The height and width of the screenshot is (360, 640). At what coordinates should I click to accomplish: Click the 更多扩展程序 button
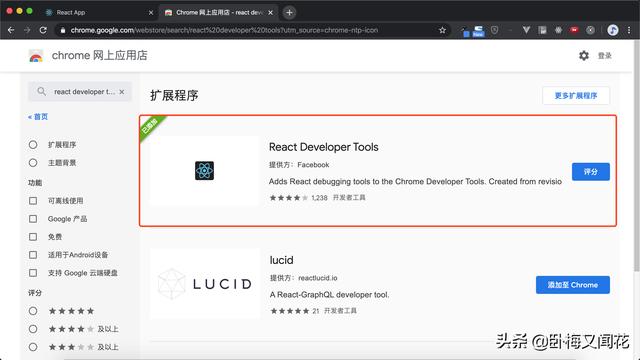(x=576, y=96)
